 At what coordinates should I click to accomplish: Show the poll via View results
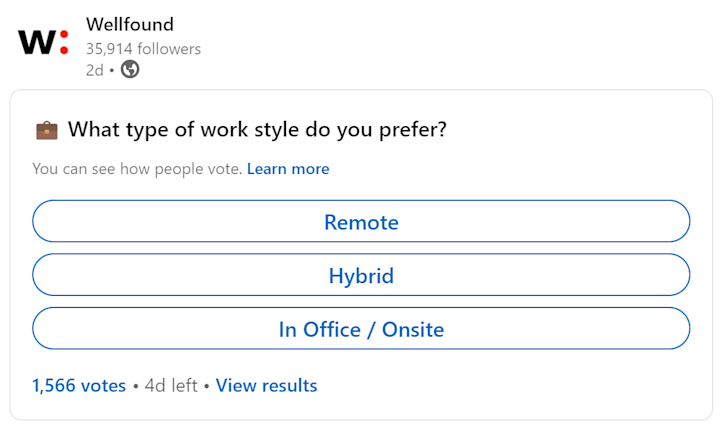click(x=266, y=385)
